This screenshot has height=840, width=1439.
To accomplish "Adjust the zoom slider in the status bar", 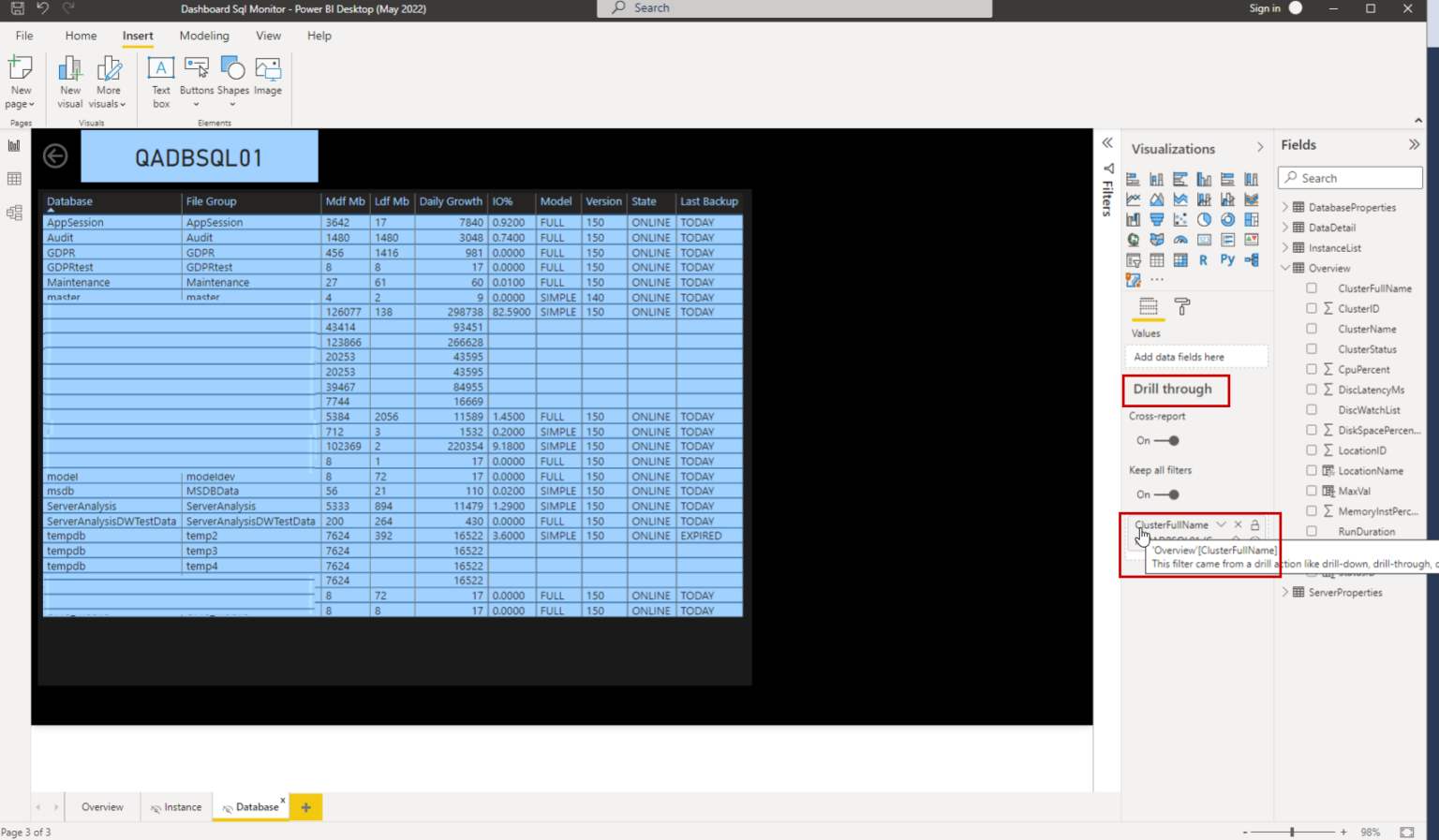I will (1291, 832).
